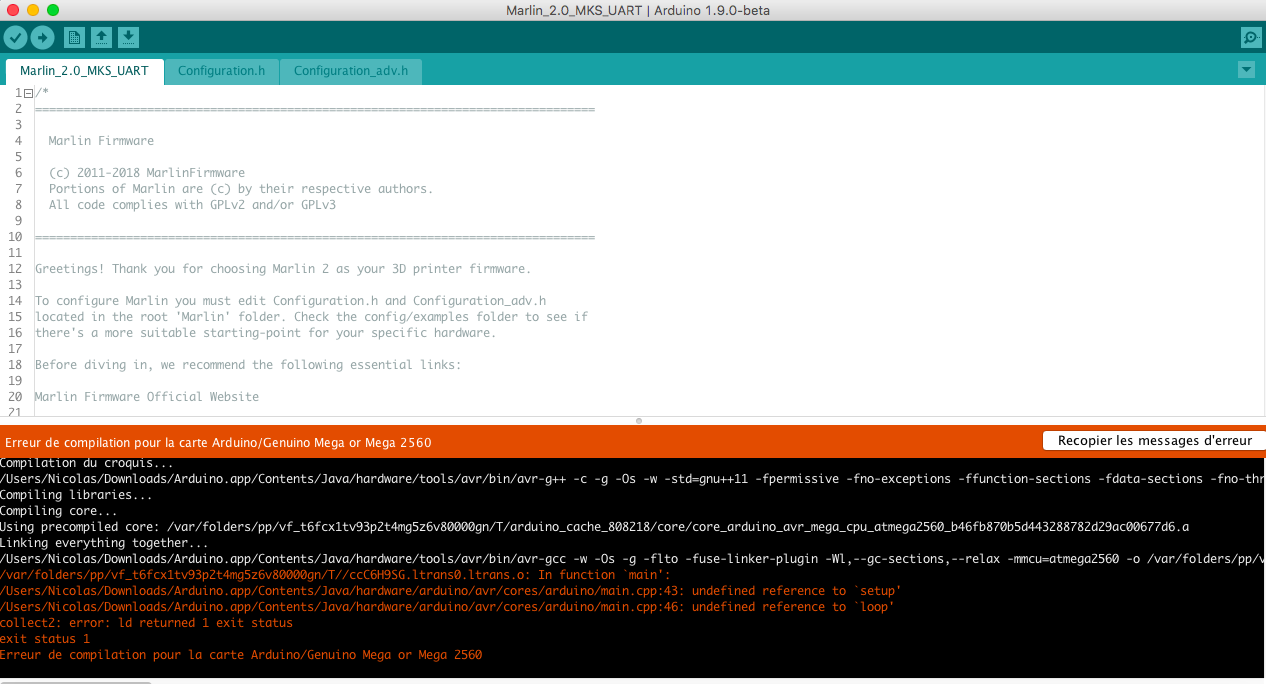Click 'located in the root Marlin folder' line
1266x684 pixels.
click(x=311, y=317)
